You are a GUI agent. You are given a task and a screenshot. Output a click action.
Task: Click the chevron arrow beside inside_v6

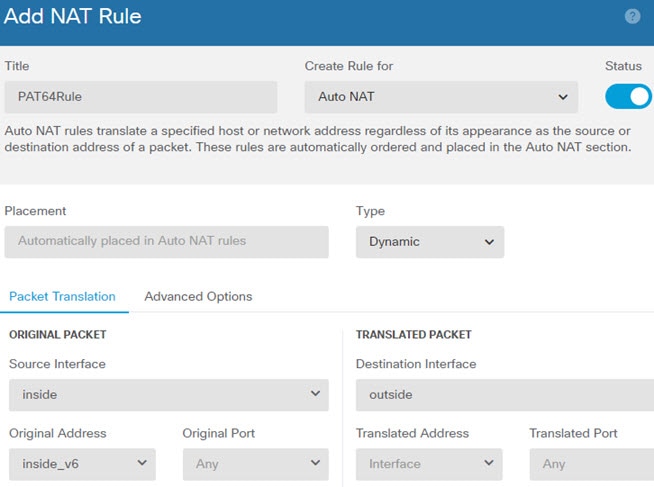141,463
